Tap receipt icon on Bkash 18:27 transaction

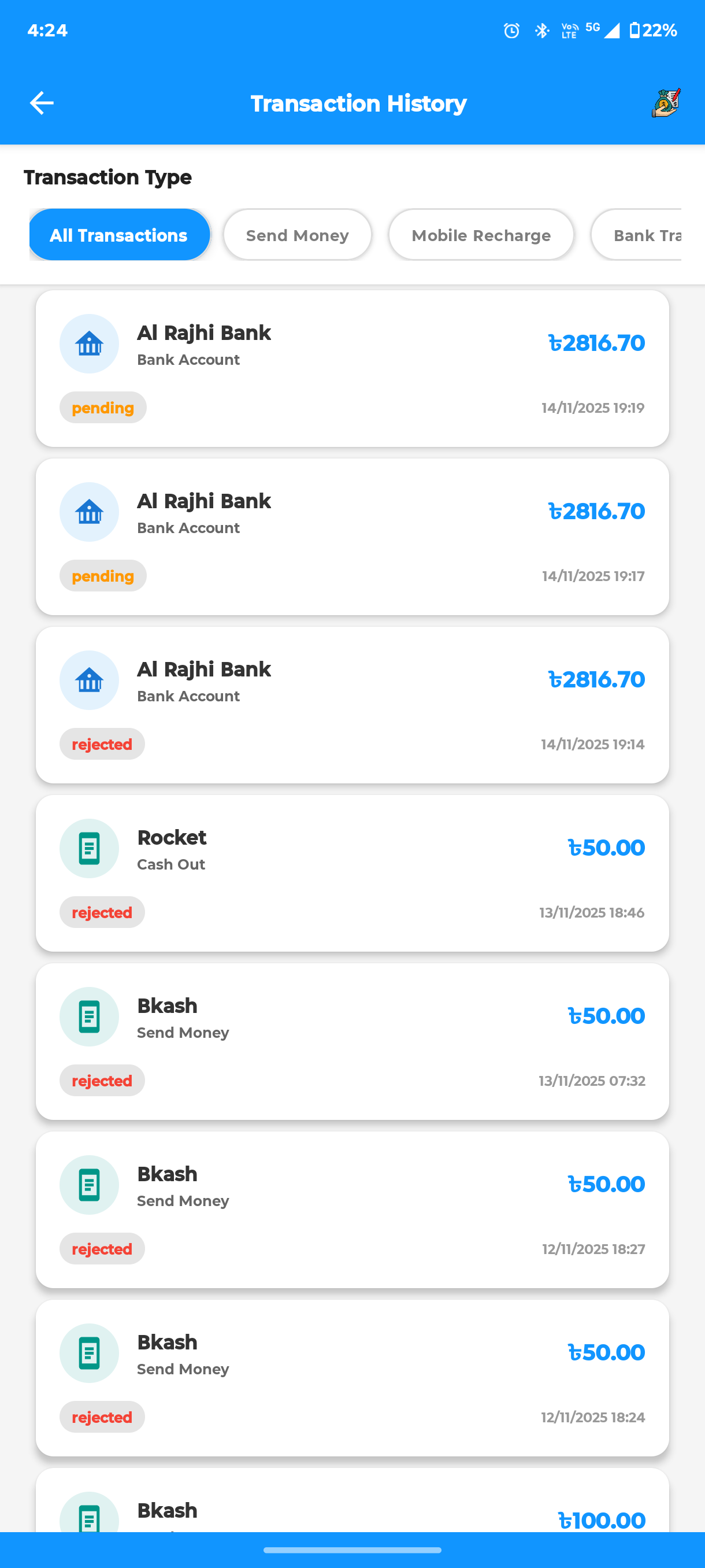89,1185
